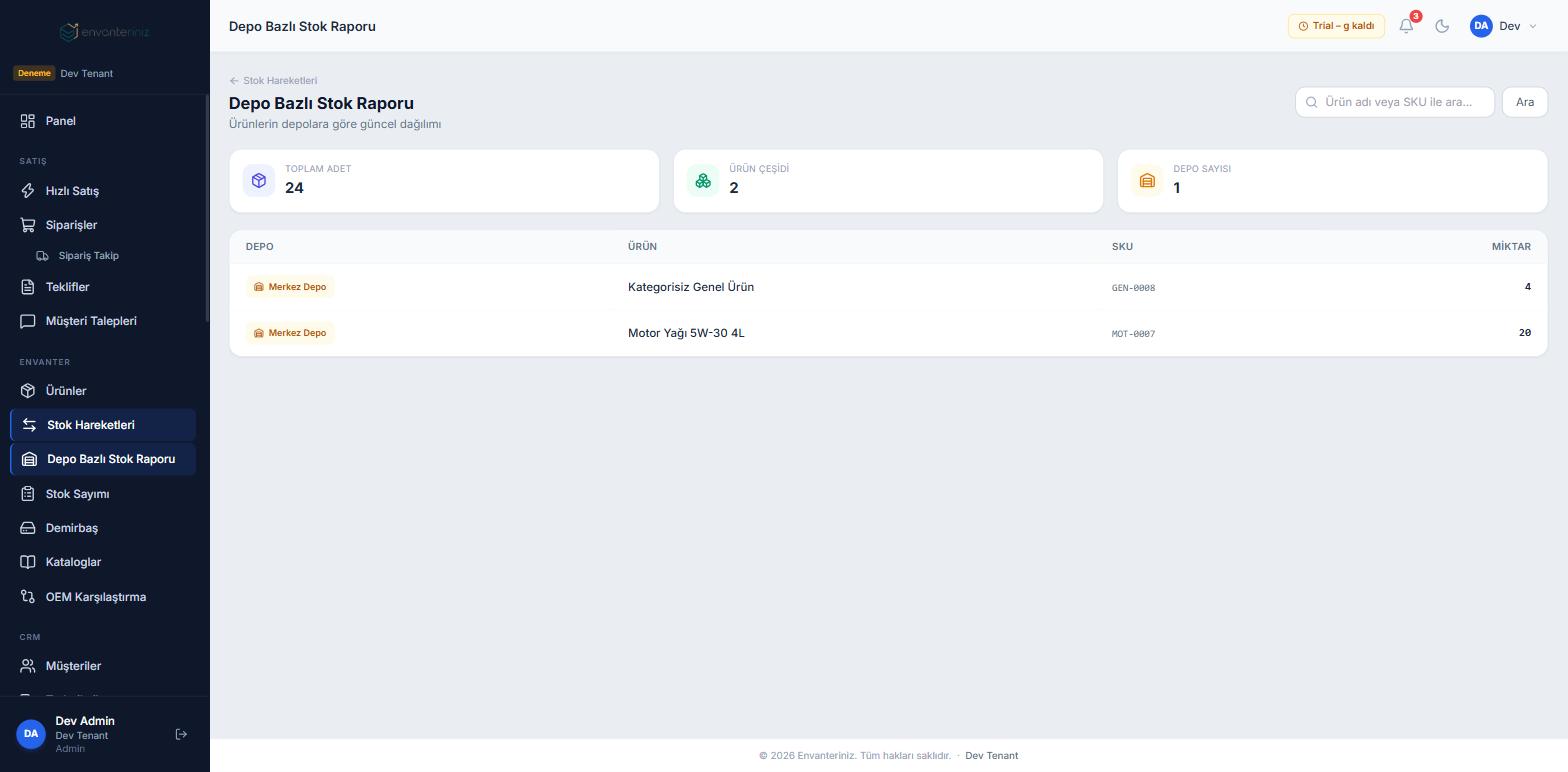
Task: Click the Ara search button
Action: tap(1525, 102)
